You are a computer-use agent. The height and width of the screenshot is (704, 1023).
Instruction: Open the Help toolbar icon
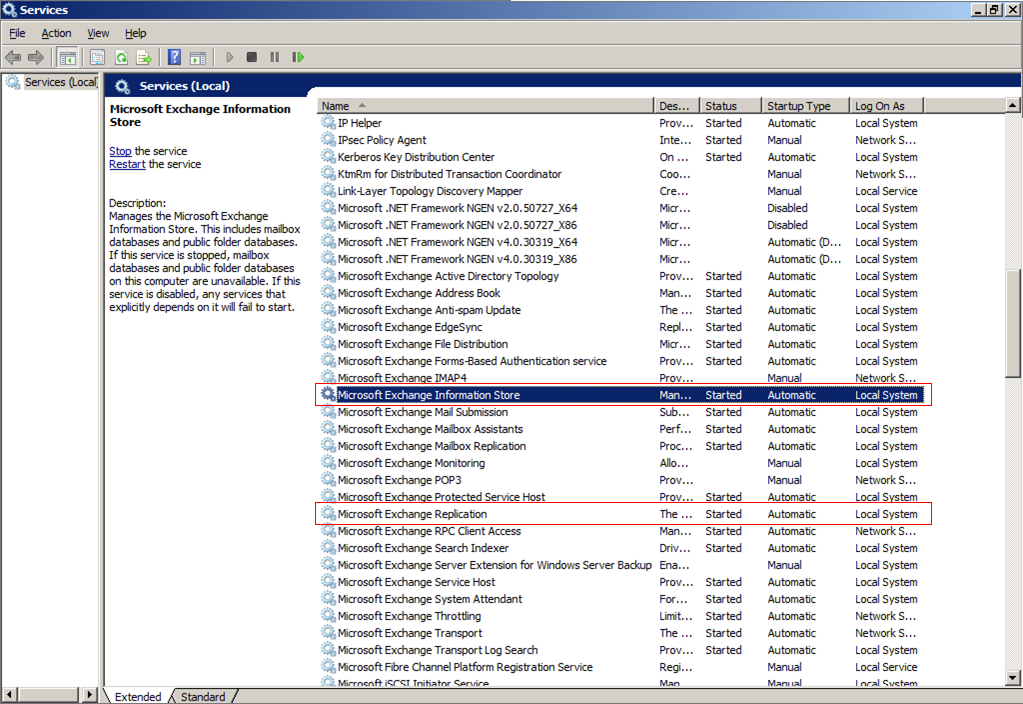coord(174,57)
